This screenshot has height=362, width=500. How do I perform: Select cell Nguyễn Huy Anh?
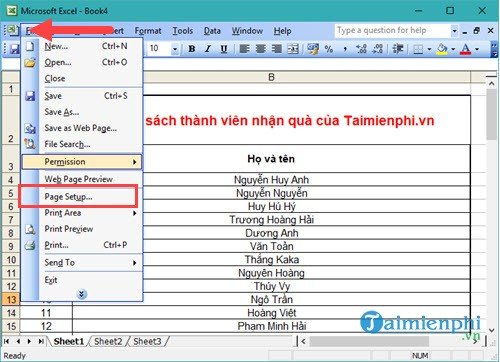coord(271,180)
